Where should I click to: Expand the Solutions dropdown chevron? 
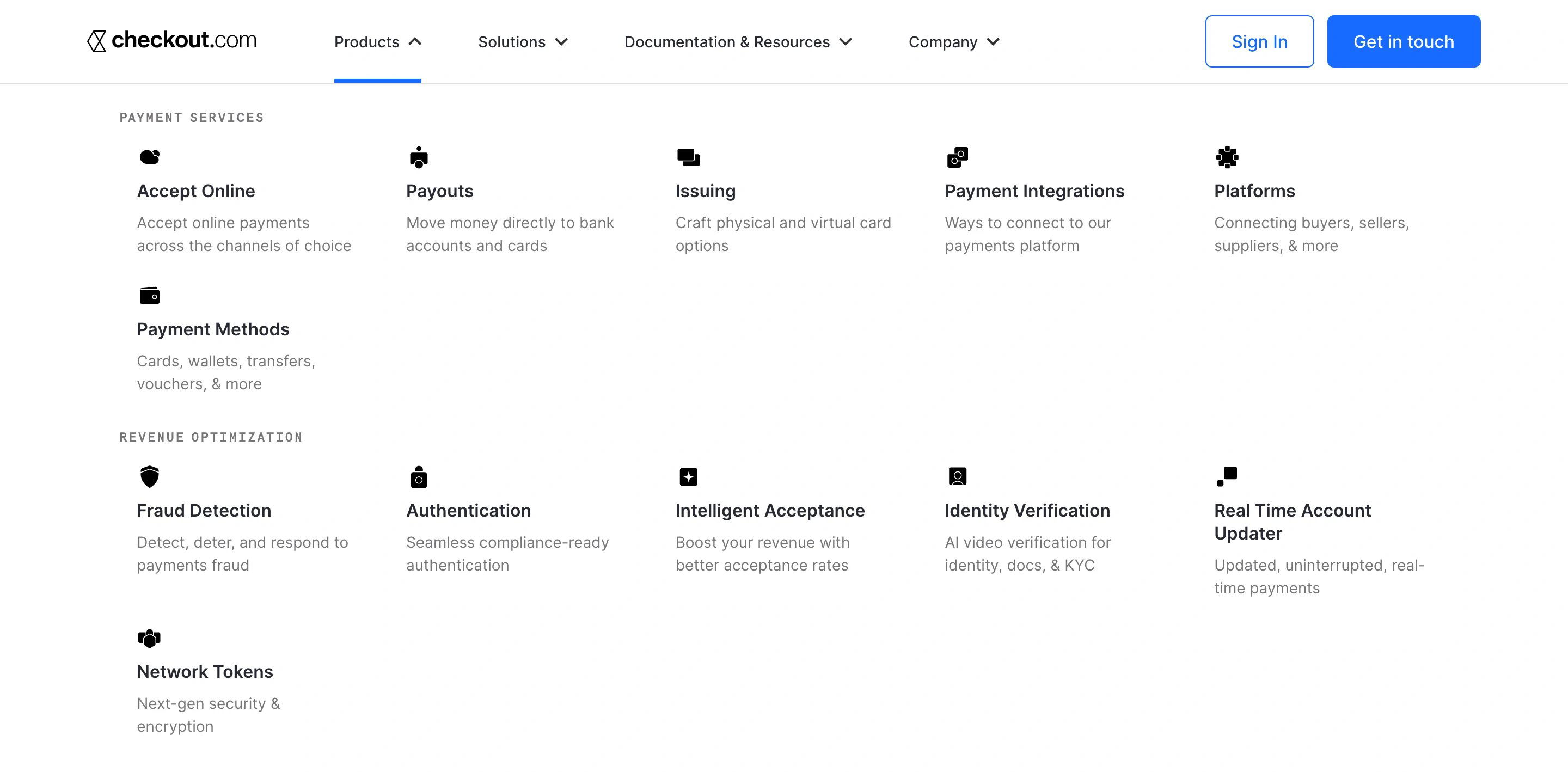pyautogui.click(x=561, y=41)
